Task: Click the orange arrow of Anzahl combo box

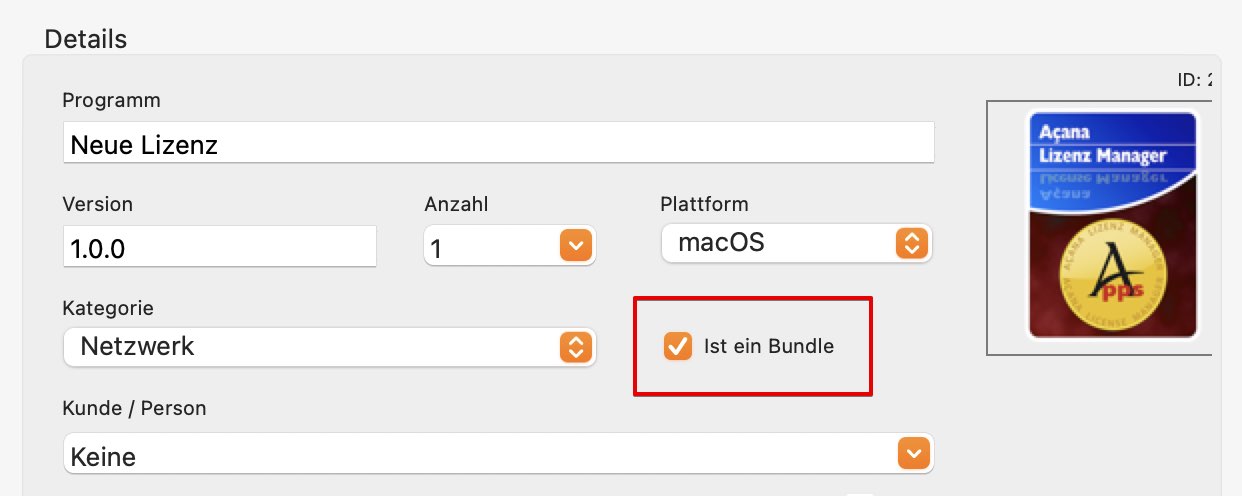Action: click(576, 245)
